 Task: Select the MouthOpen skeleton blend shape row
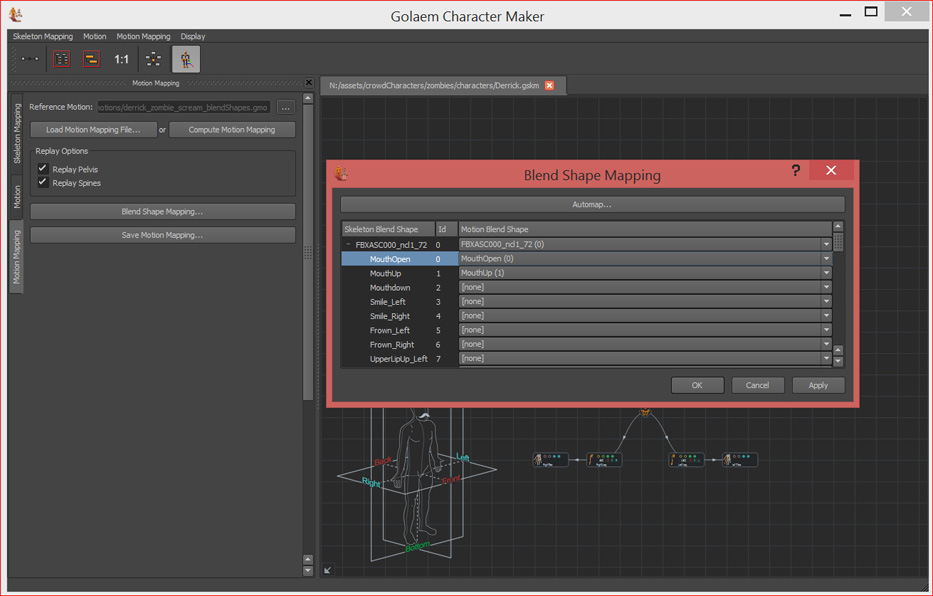[x=400, y=259]
